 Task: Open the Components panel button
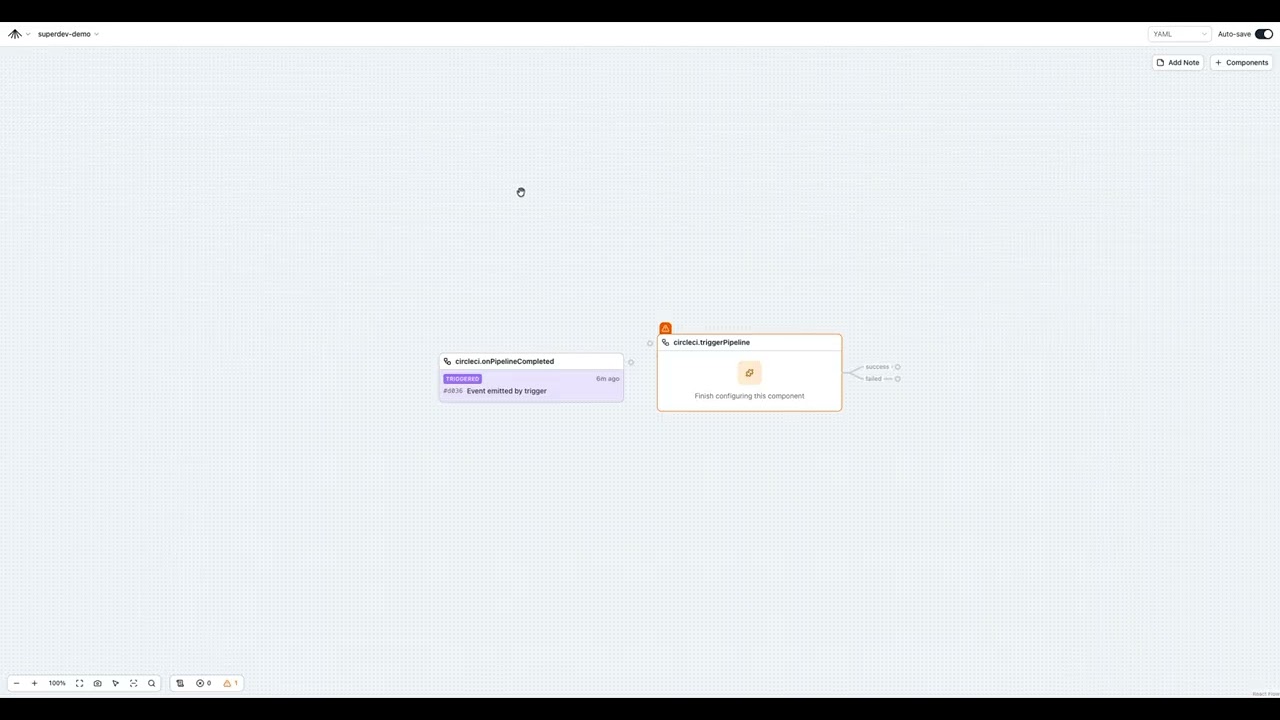1241,62
